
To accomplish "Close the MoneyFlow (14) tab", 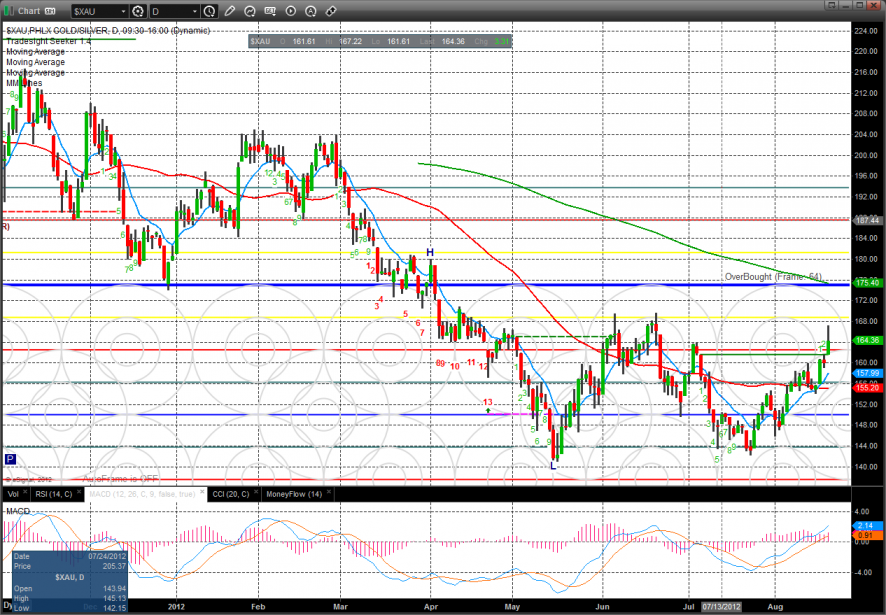I will 328,492.
